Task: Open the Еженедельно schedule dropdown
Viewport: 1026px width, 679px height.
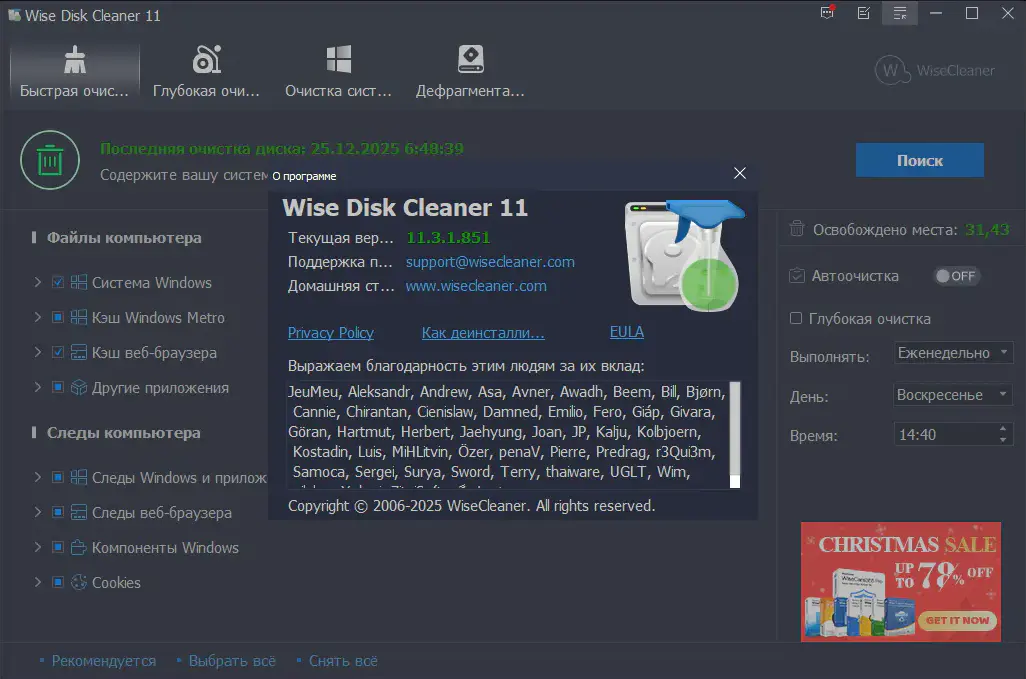Action: point(954,353)
